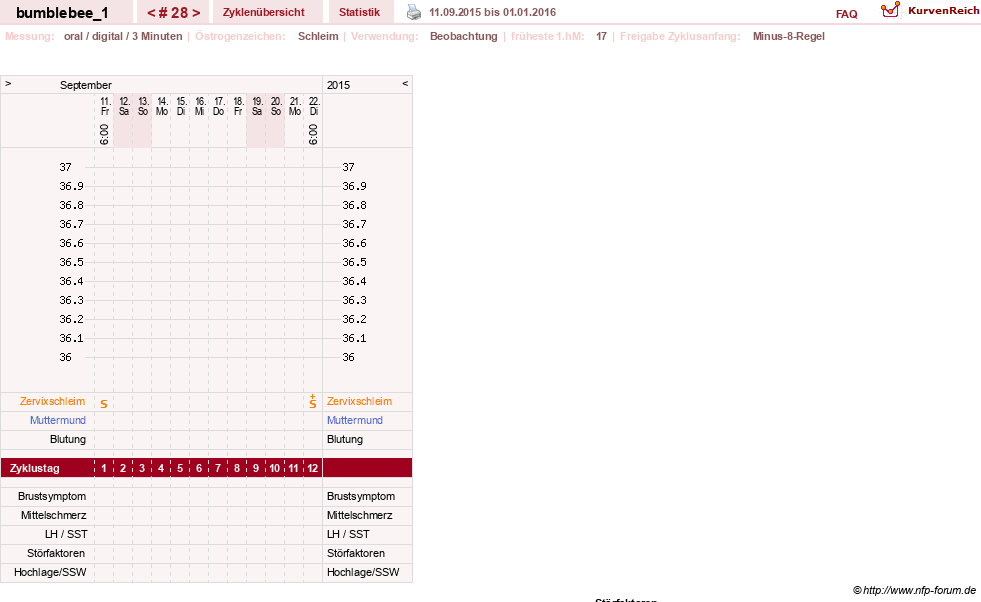Click the left LH / SST row label
The height and width of the screenshot is (602, 981).
[66, 534]
